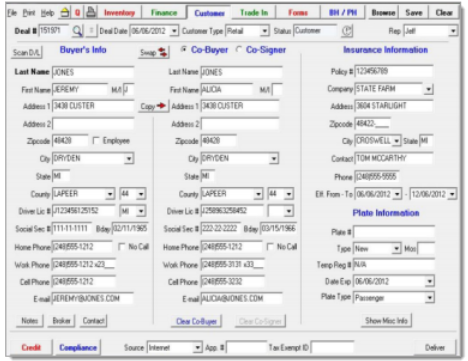Click the Browse button

[x=383, y=13]
